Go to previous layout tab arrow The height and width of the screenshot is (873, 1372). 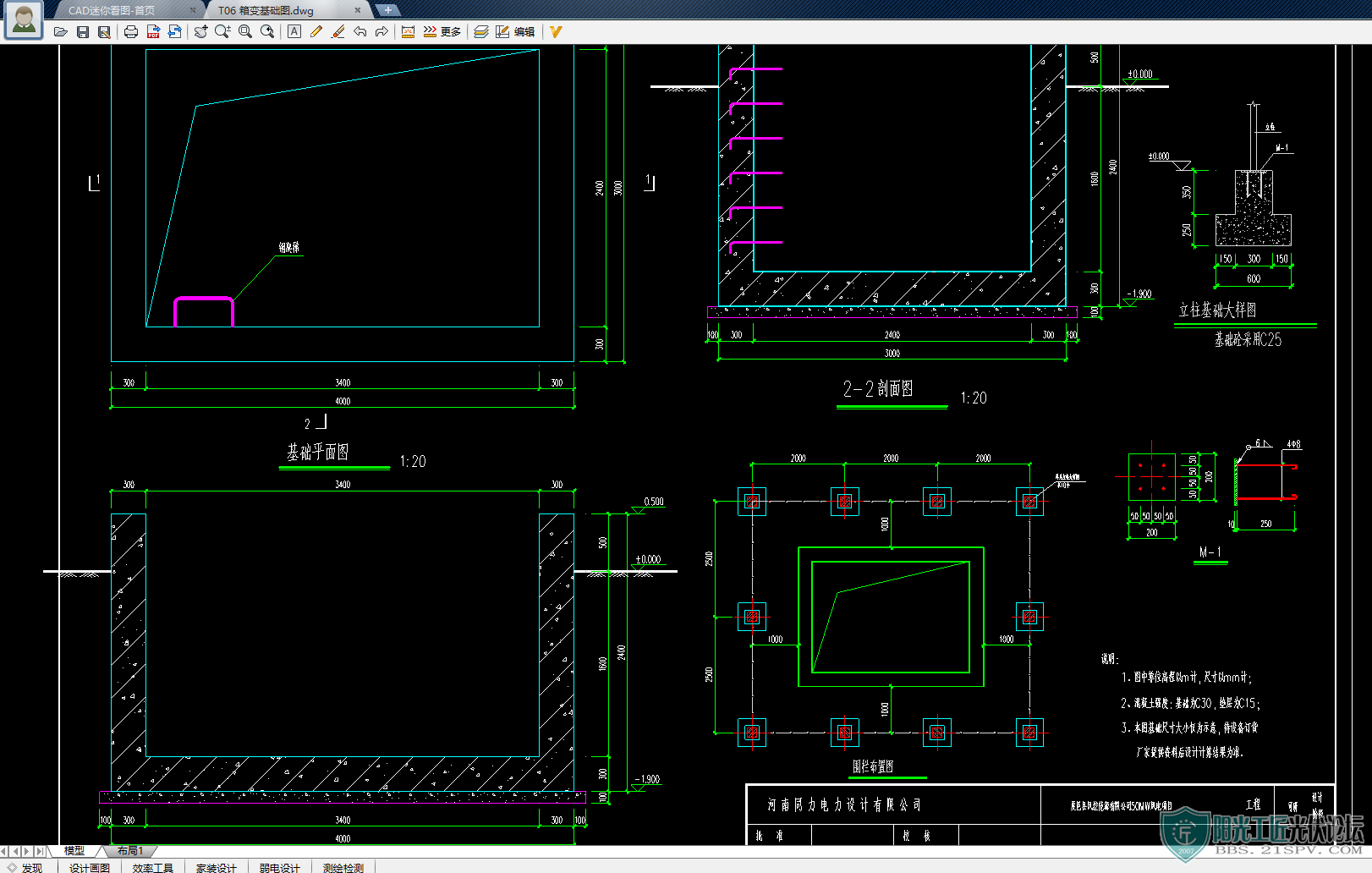(x=16, y=850)
